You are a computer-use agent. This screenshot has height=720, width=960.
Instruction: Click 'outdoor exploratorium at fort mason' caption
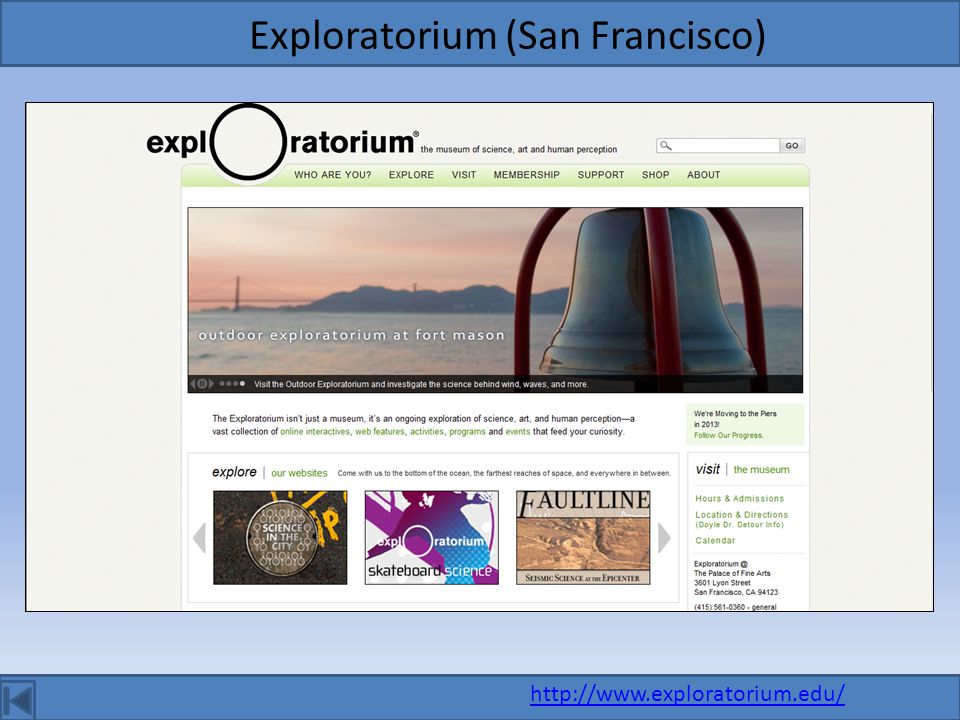(x=352, y=336)
